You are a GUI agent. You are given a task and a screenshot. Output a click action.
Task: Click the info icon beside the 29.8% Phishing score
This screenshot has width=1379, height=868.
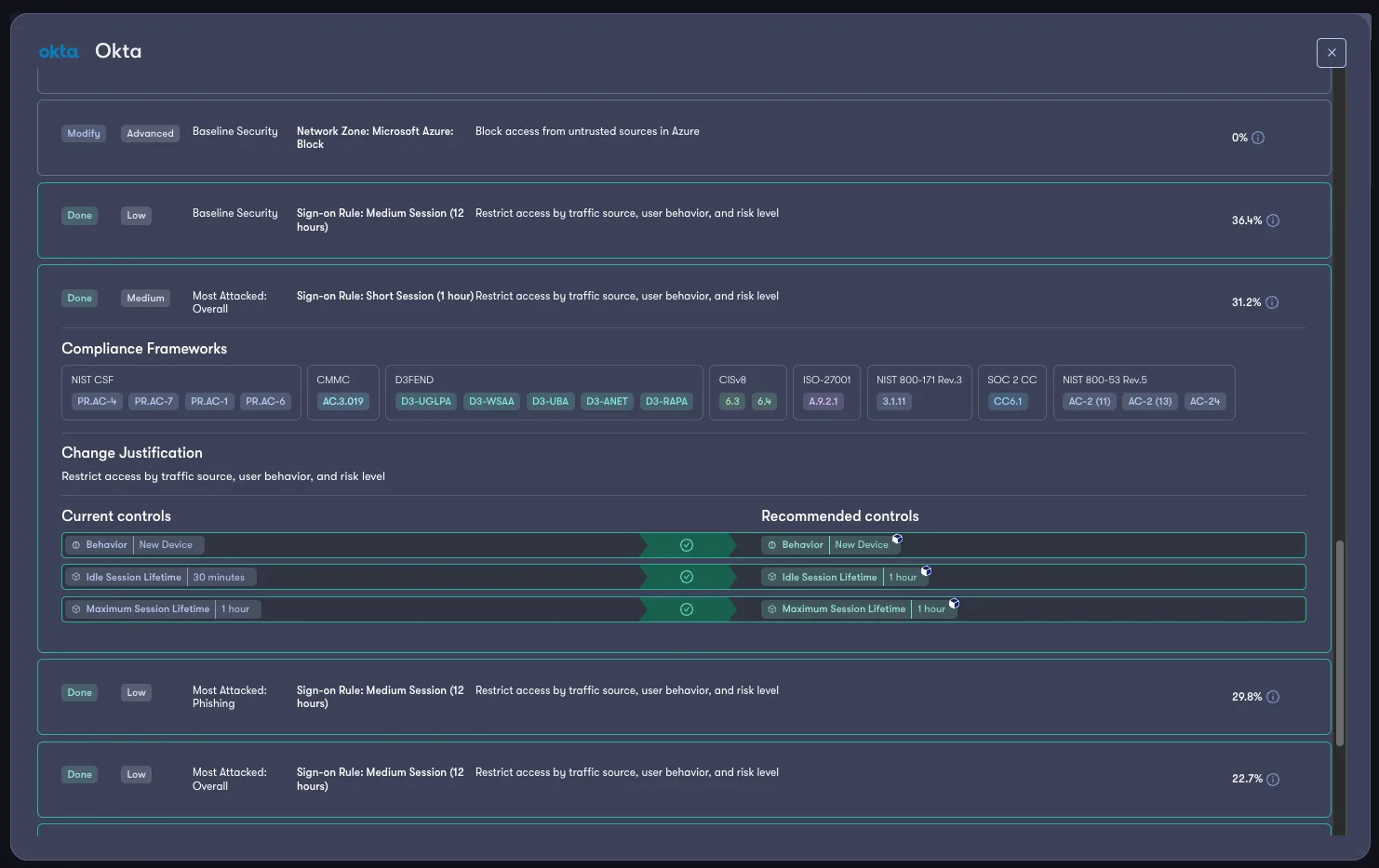[x=1273, y=696]
